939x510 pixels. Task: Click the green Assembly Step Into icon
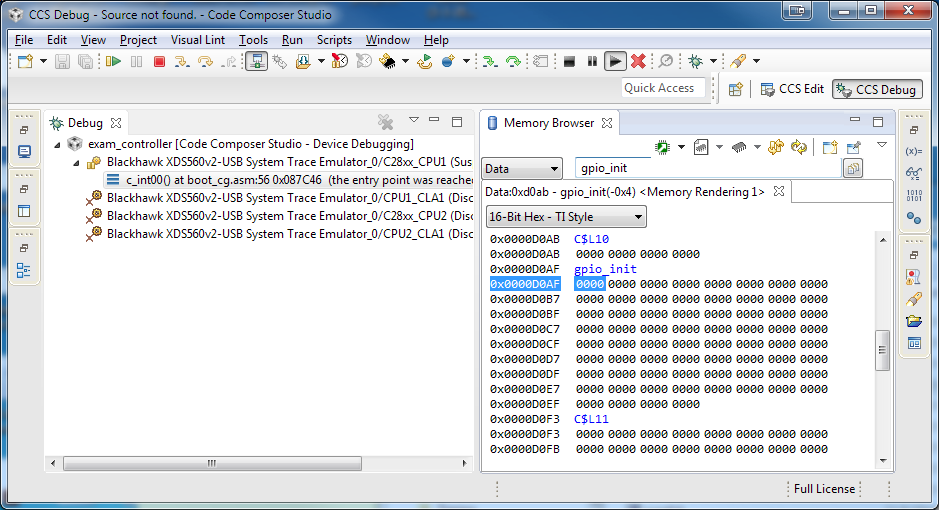tap(490, 61)
